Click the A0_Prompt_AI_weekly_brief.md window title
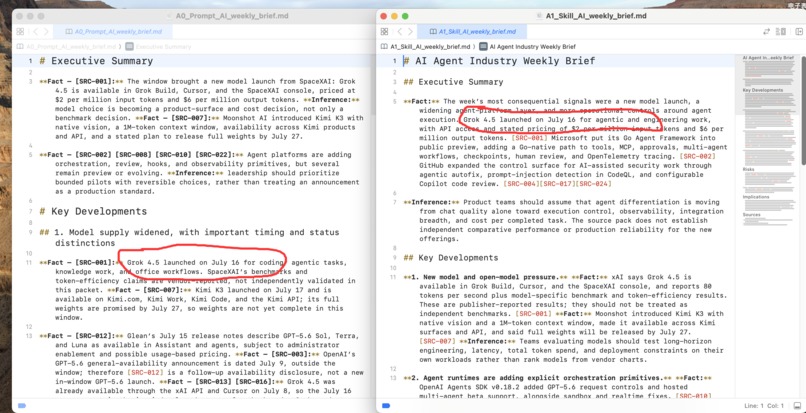Image resolution: width=806 pixels, height=413 pixels. [232, 16]
